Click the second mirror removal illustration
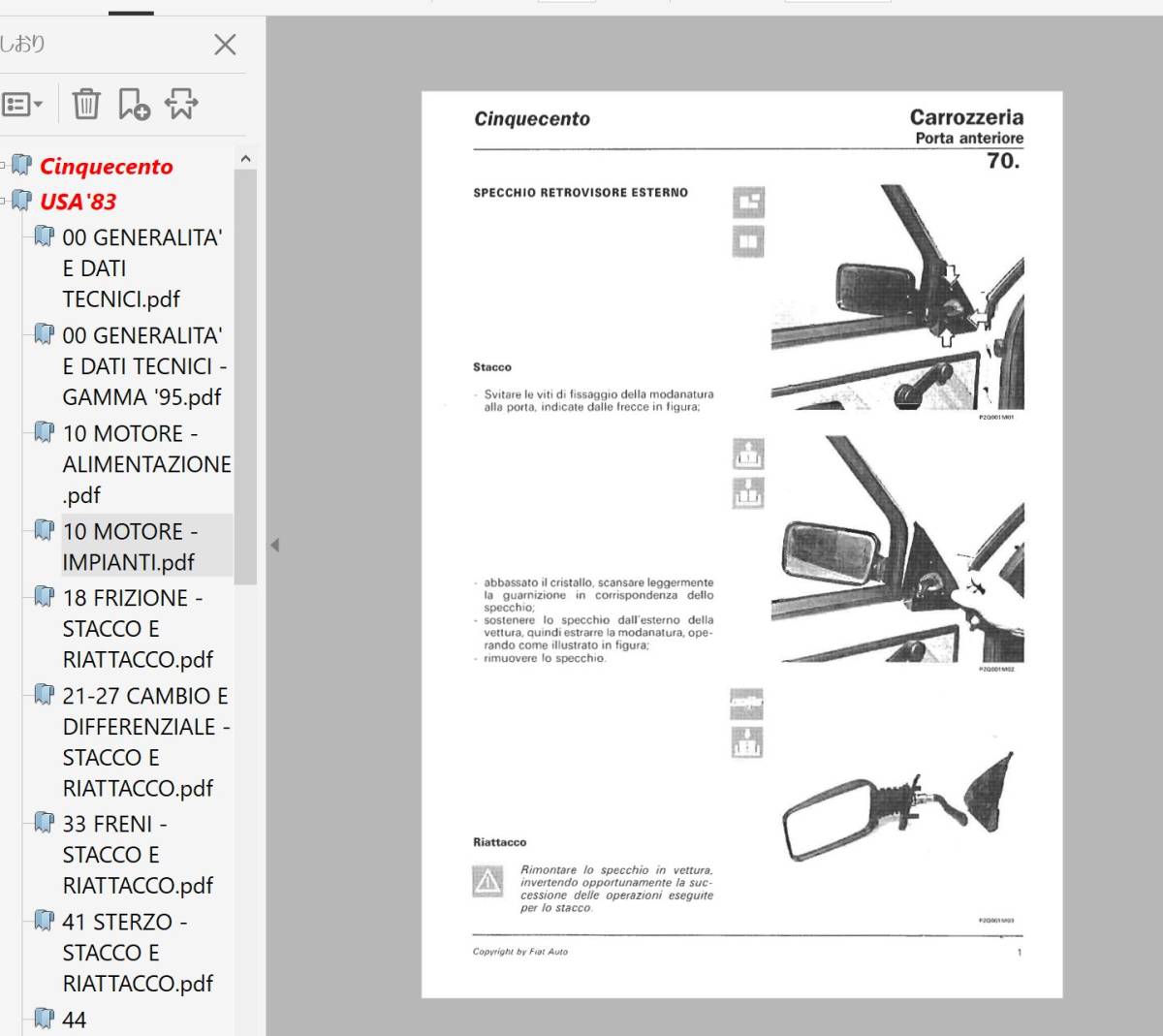The image size is (1163, 1036). tap(897, 549)
